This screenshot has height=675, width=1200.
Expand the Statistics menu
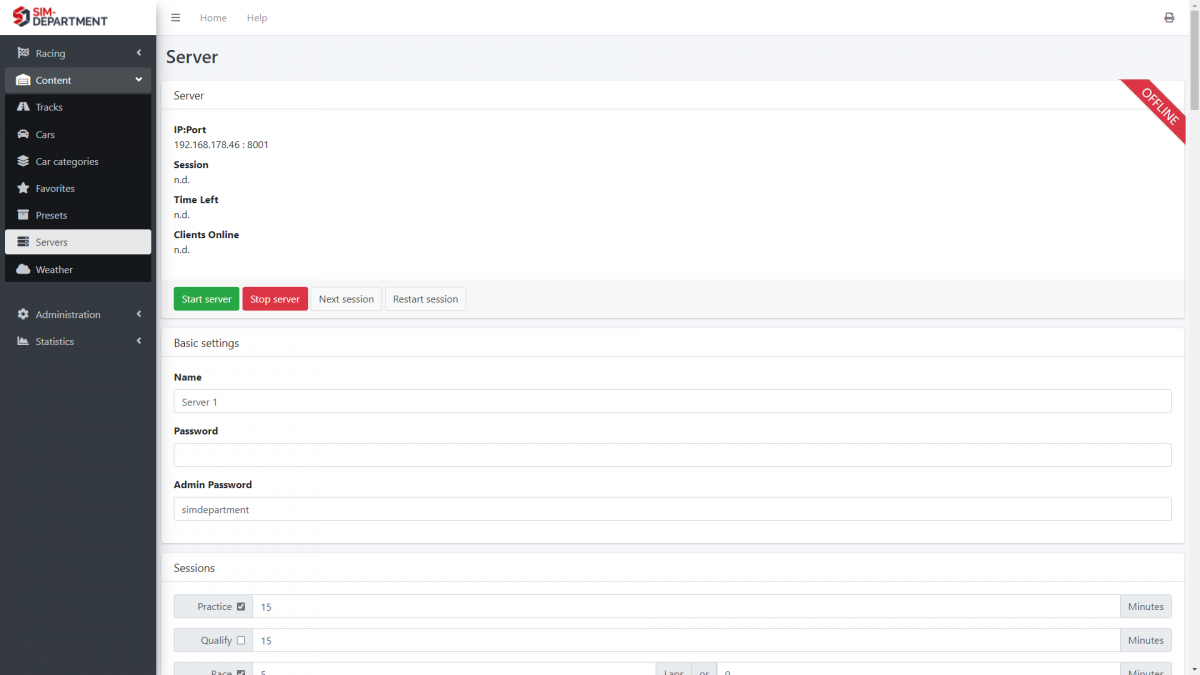tap(78, 341)
